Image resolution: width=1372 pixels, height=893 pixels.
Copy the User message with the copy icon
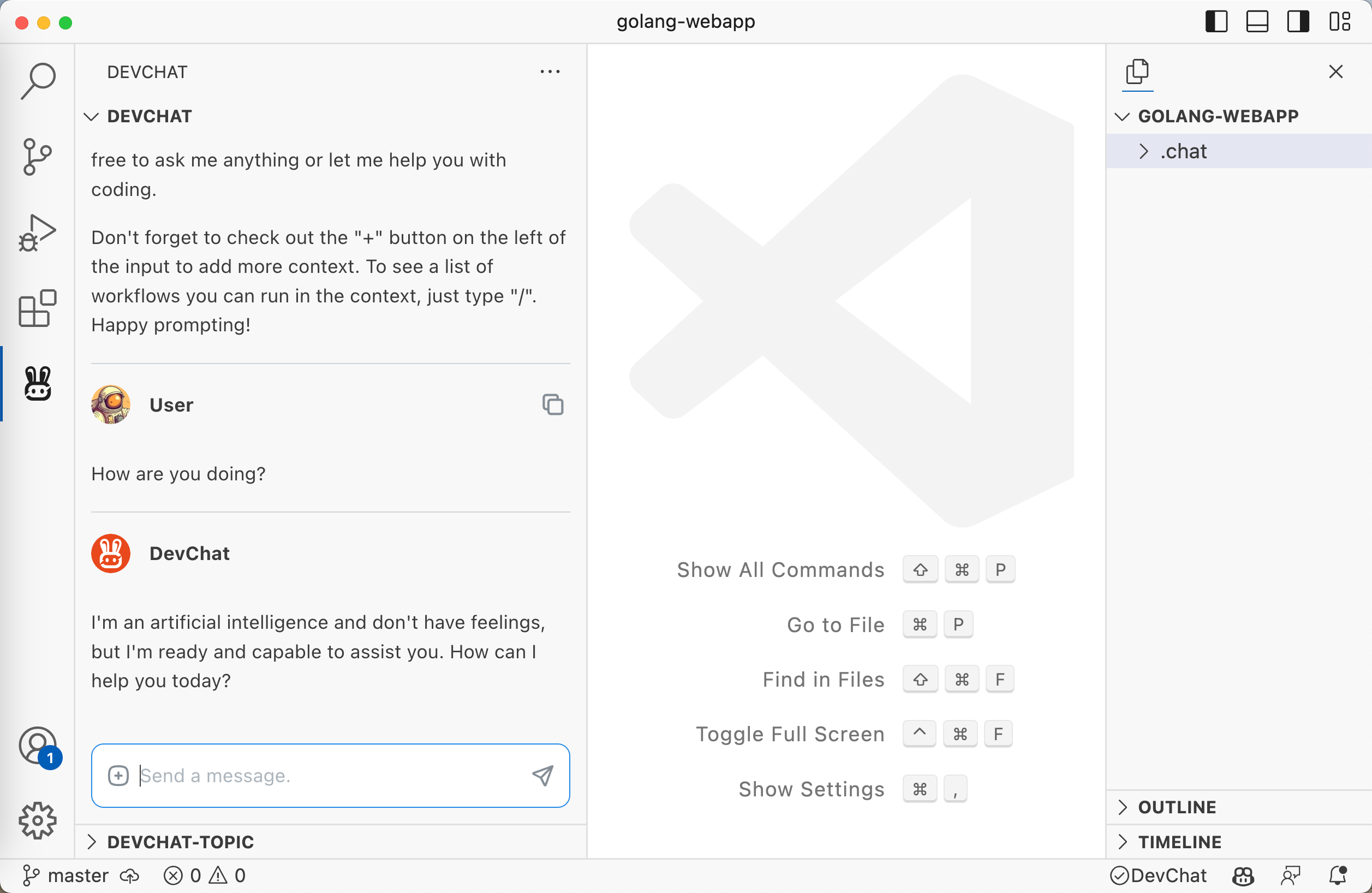coord(552,404)
